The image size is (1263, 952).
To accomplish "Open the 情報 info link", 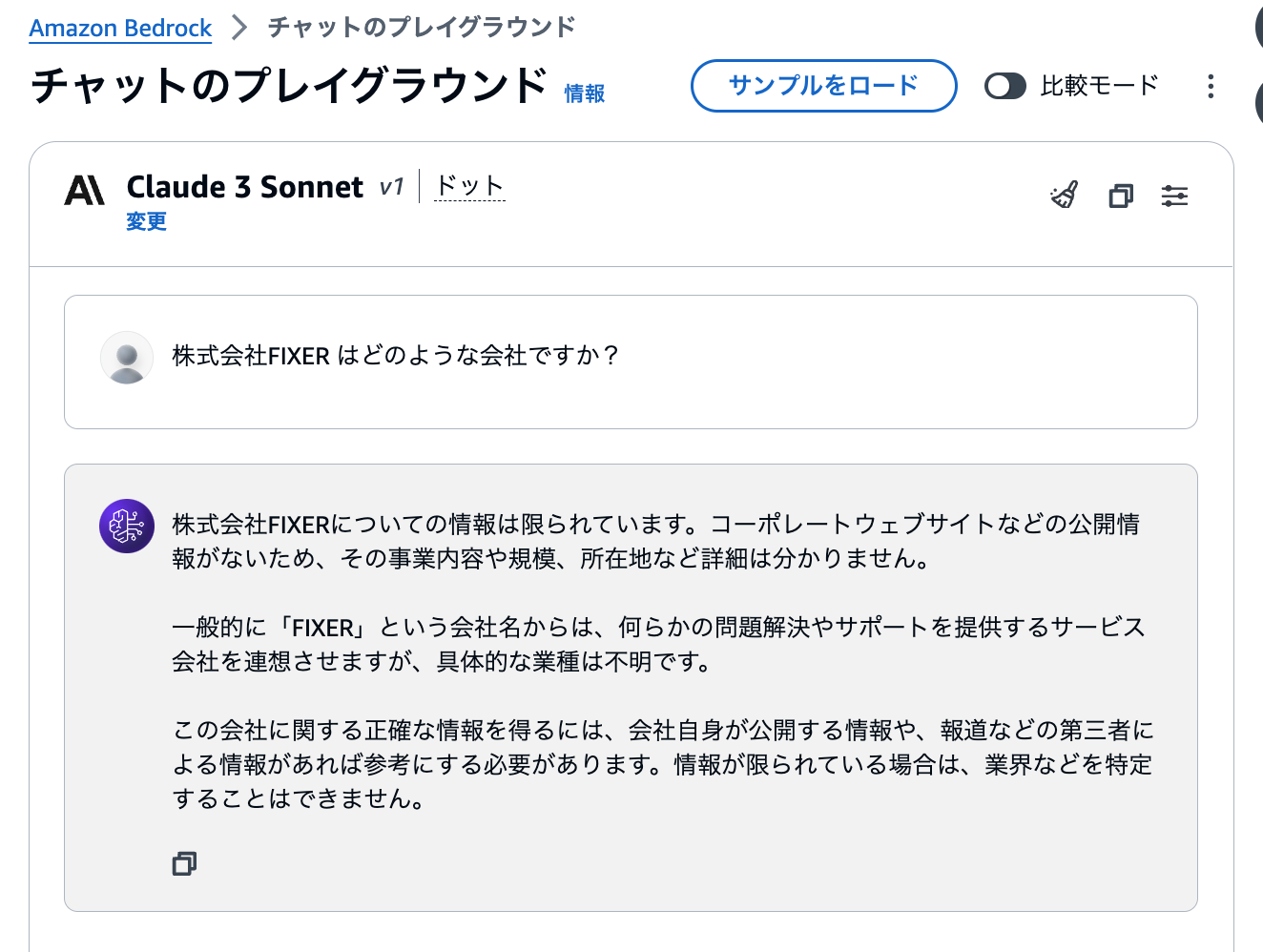I will pos(585,93).
